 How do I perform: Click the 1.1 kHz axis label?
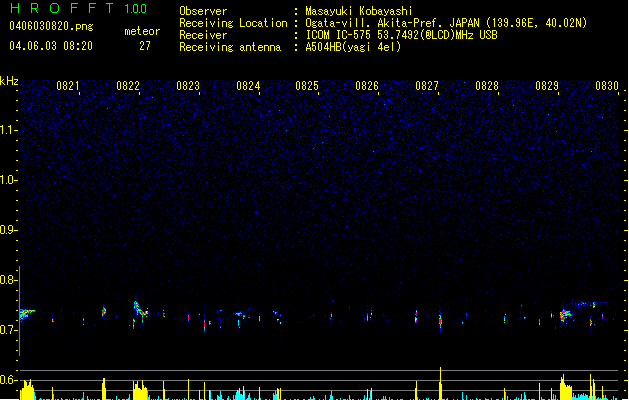9,130
